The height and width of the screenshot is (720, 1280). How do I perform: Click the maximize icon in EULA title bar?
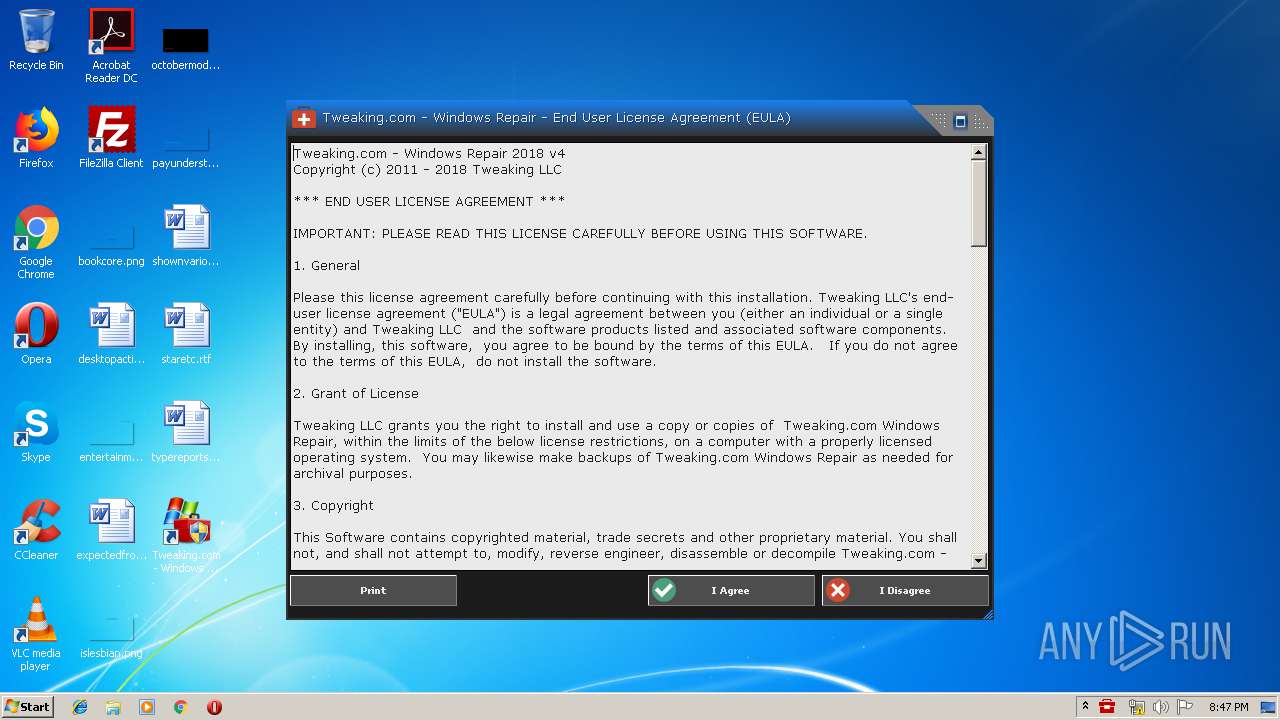pos(960,121)
